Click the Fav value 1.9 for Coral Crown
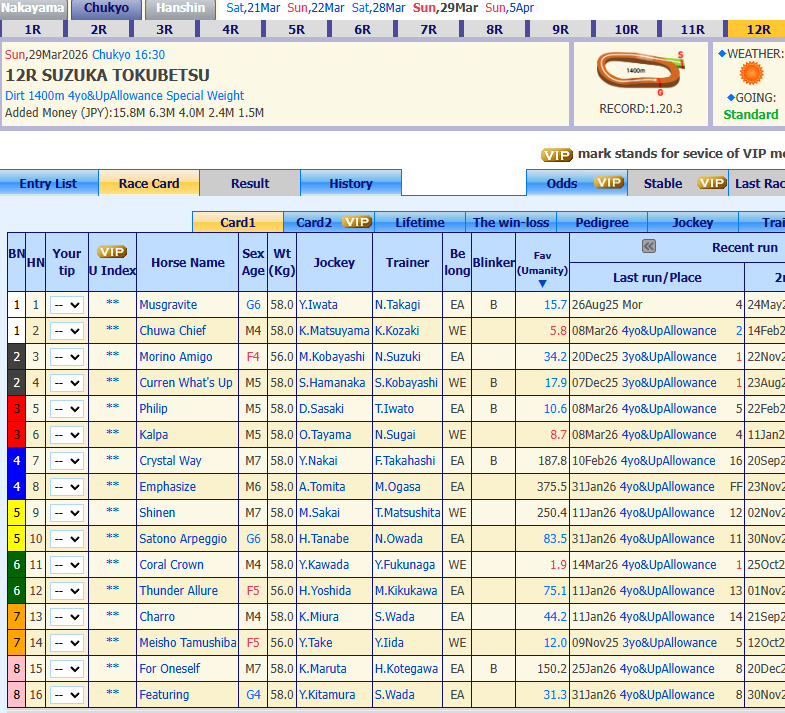This screenshot has height=713, width=785. point(558,565)
